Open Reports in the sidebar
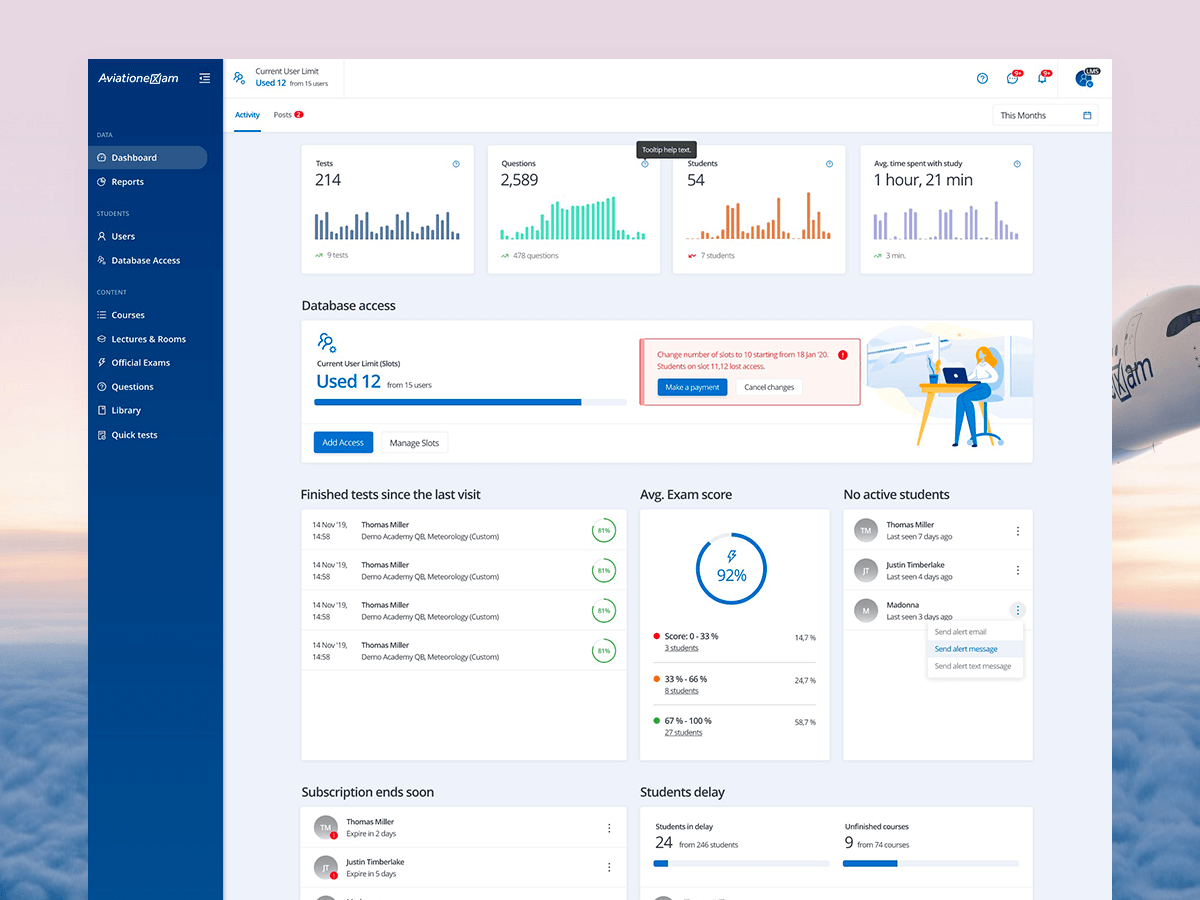Image resolution: width=1200 pixels, height=900 pixels. coord(127,182)
